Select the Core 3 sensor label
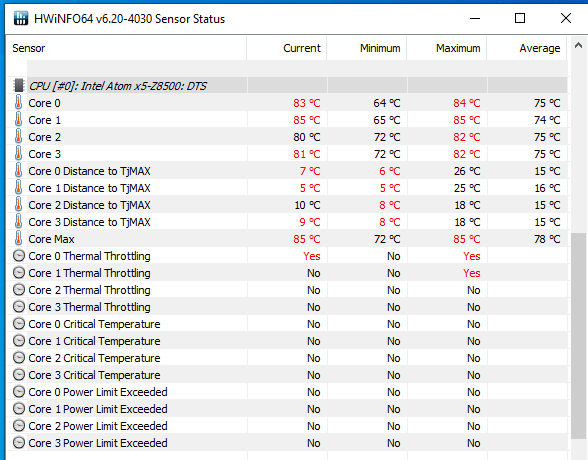The image size is (588, 460). [44, 154]
